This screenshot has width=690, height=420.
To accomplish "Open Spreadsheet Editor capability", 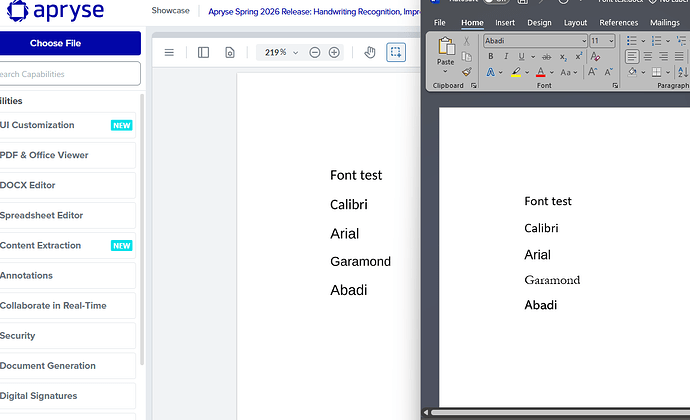I will click(x=67, y=215).
